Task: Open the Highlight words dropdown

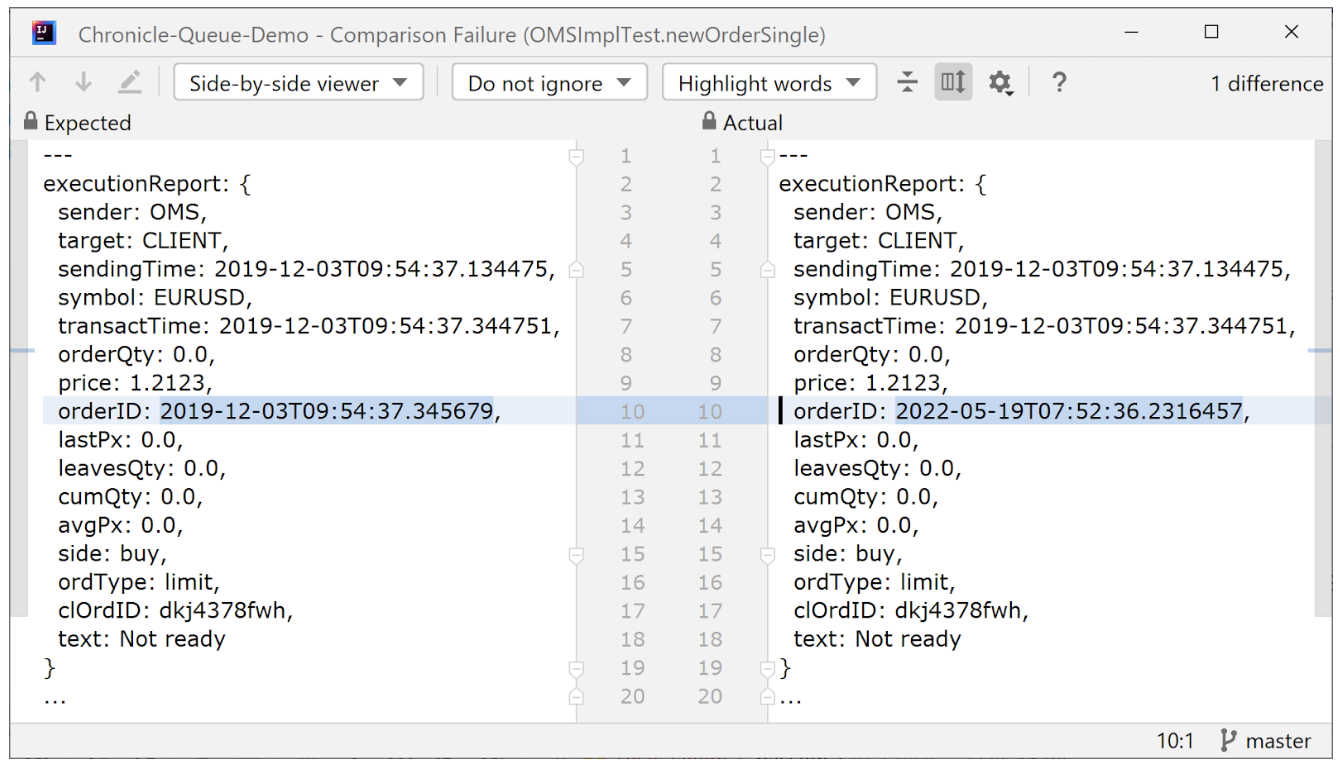Action: [769, 83]
